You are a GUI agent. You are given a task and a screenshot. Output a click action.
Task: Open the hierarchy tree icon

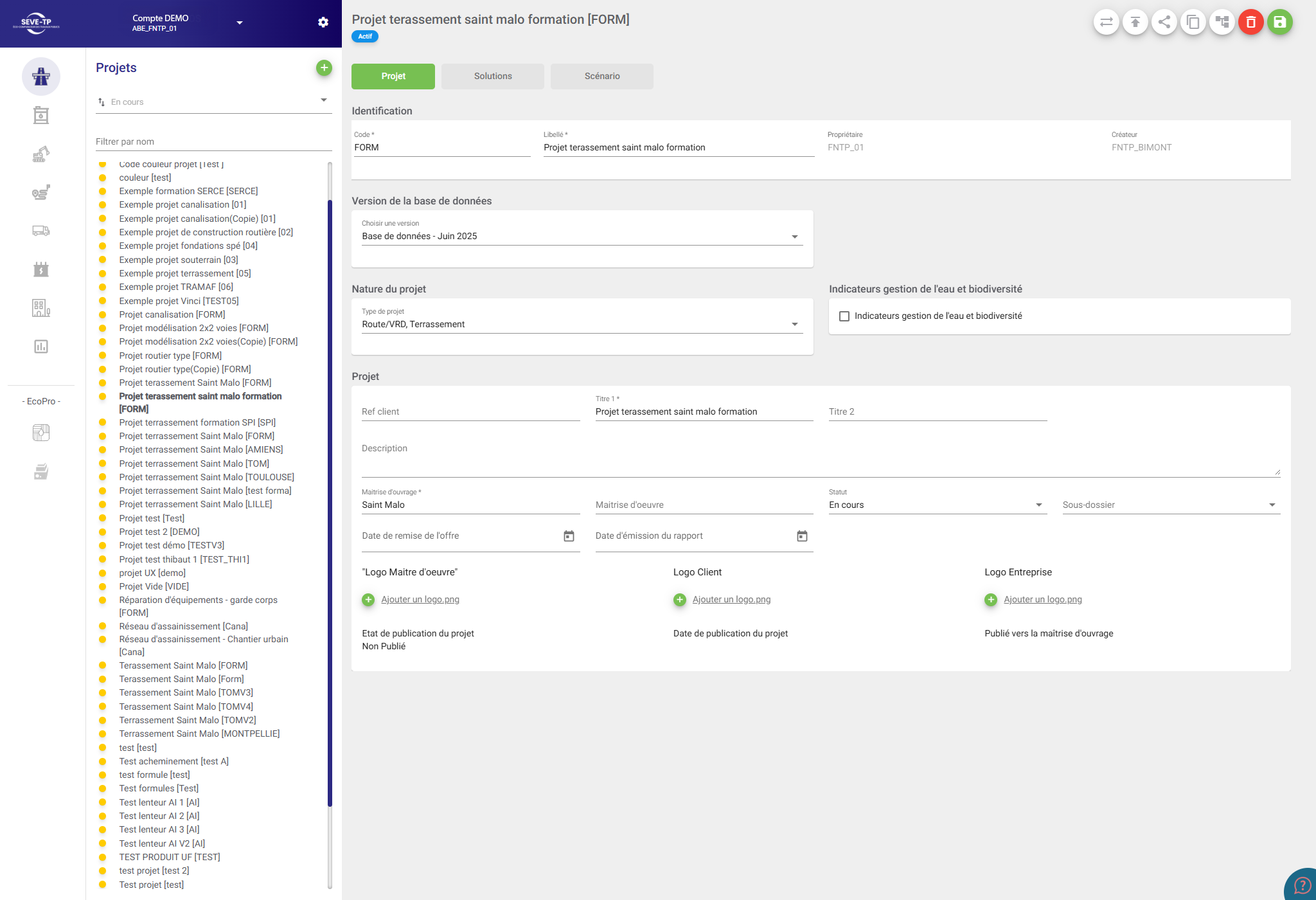tap(1222, 22)
